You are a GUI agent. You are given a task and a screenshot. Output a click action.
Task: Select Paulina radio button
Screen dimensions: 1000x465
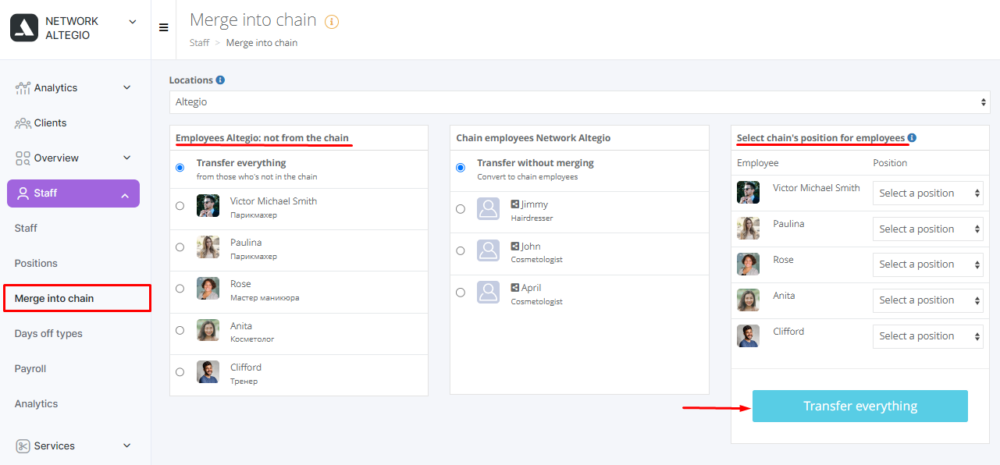180,247
